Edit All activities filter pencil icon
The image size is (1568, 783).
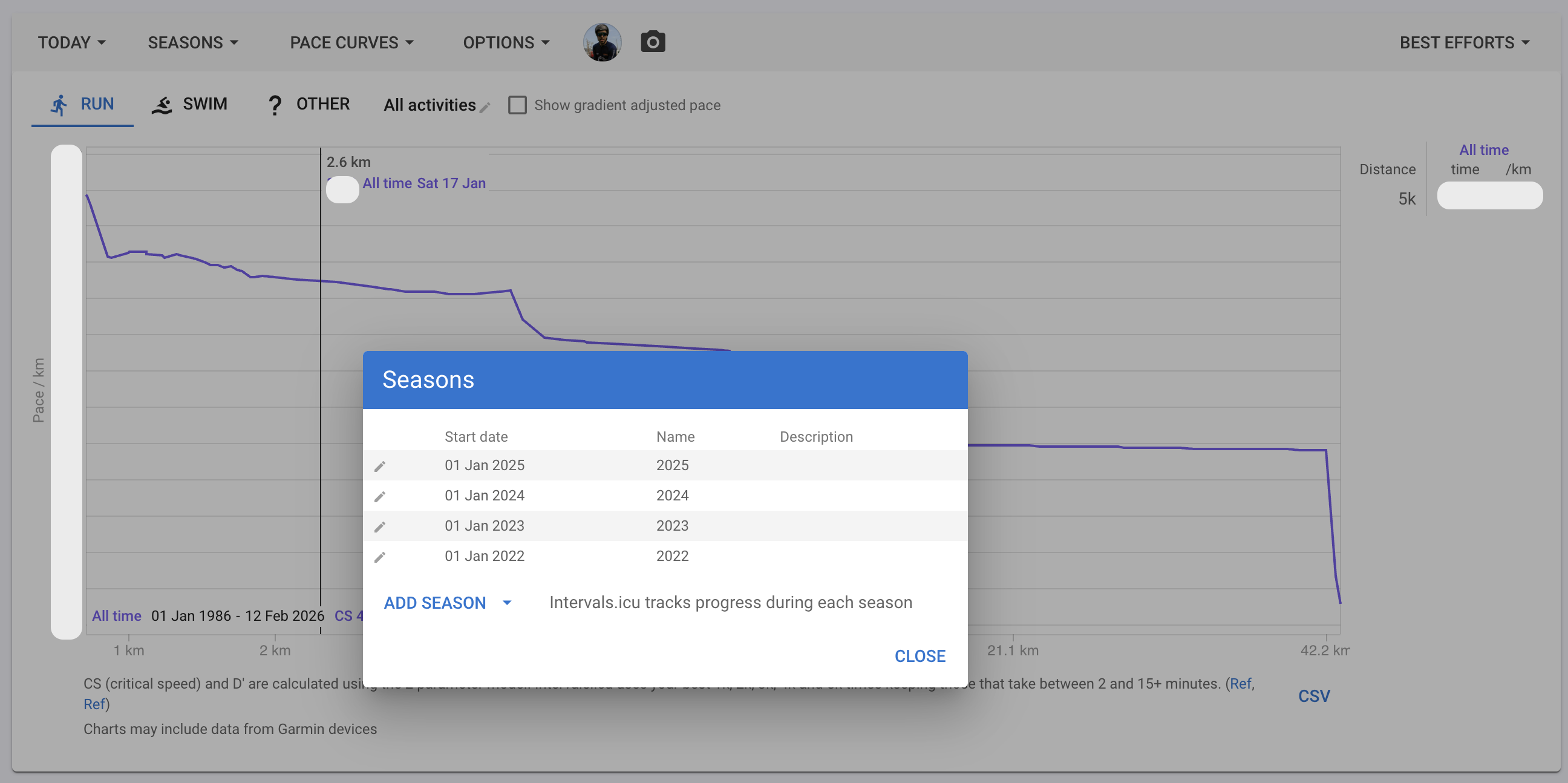tap(485, 108)
